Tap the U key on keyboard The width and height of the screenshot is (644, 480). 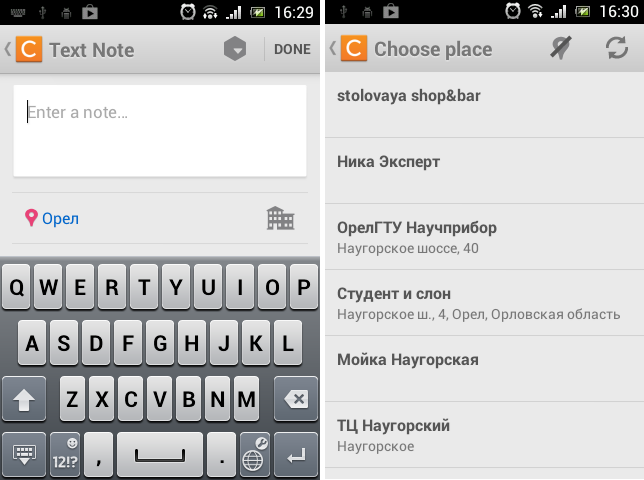[208, 287]
